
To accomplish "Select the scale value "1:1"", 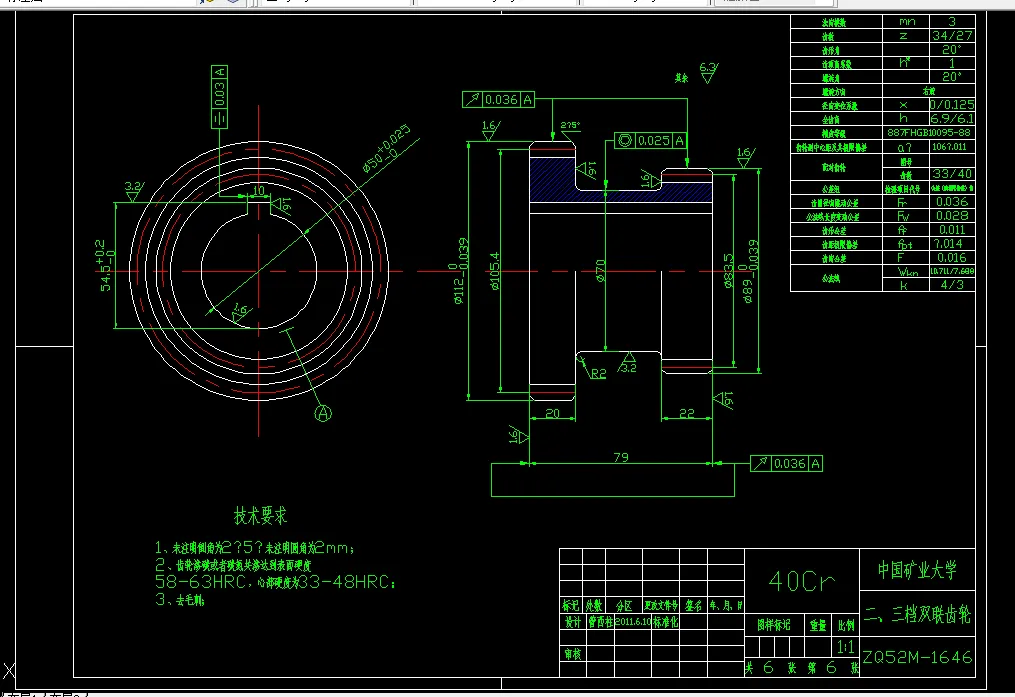I will tap(845, 647).
